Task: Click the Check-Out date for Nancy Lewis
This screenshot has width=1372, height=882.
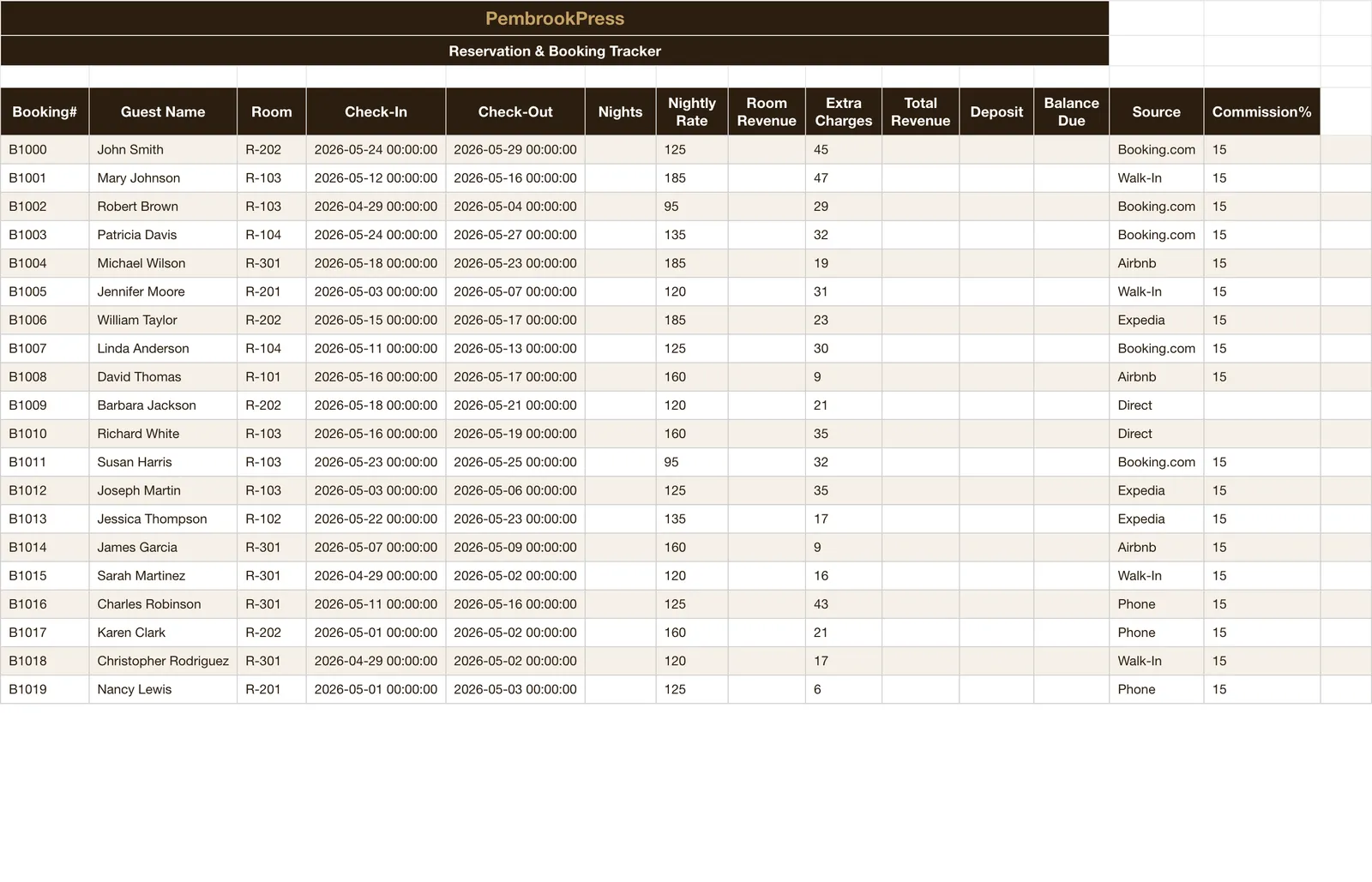Action: click(x=515, y=689)
